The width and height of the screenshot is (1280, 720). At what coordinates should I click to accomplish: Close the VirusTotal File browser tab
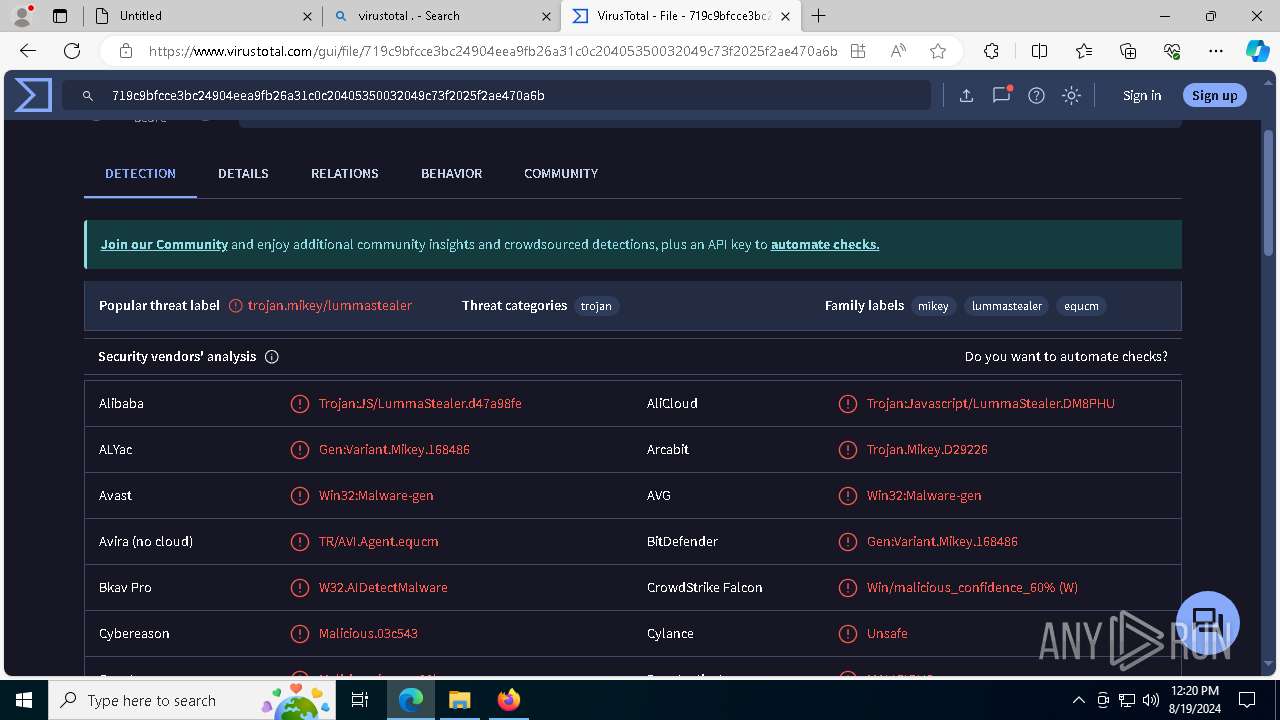click(785, 16)
